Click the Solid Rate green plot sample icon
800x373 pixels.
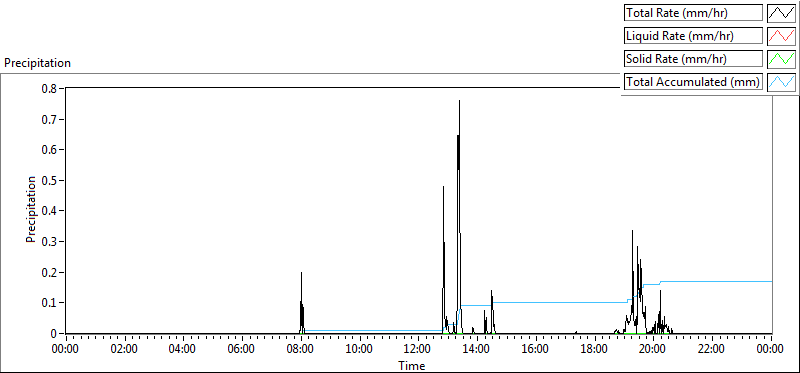(x=782, y=59)
